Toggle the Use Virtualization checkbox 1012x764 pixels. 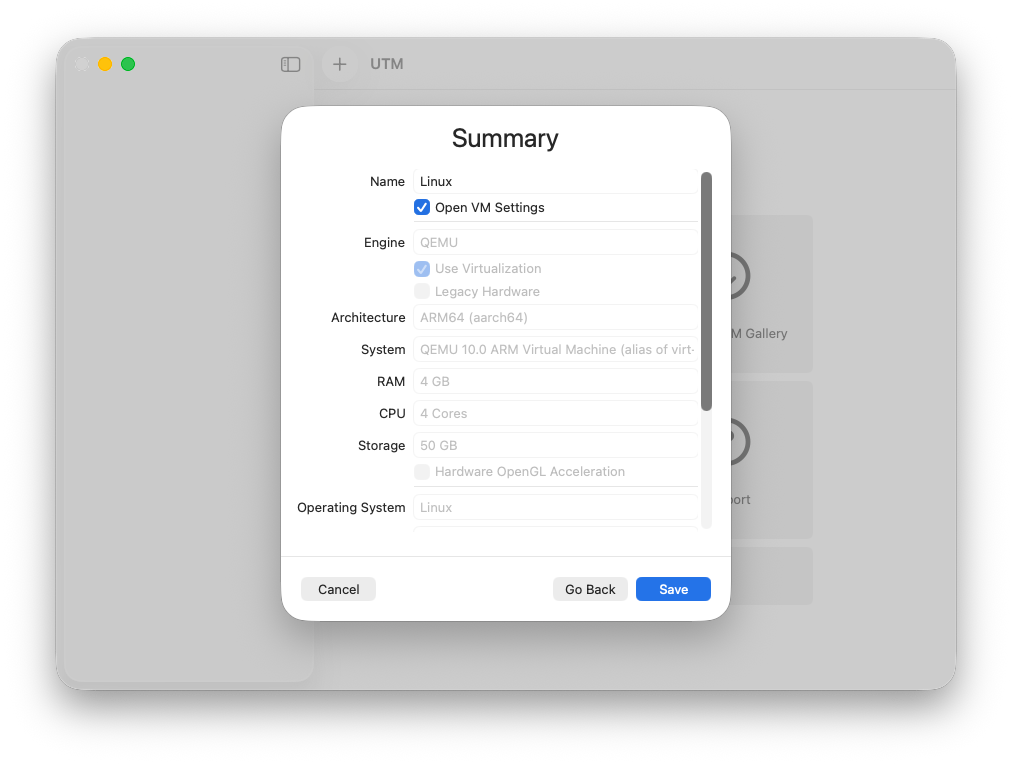pos(422,269)
